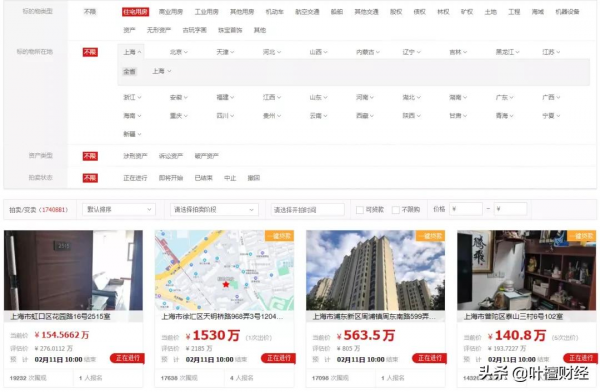Select the 住宅用房 property type filter

[x=135, y=12]
